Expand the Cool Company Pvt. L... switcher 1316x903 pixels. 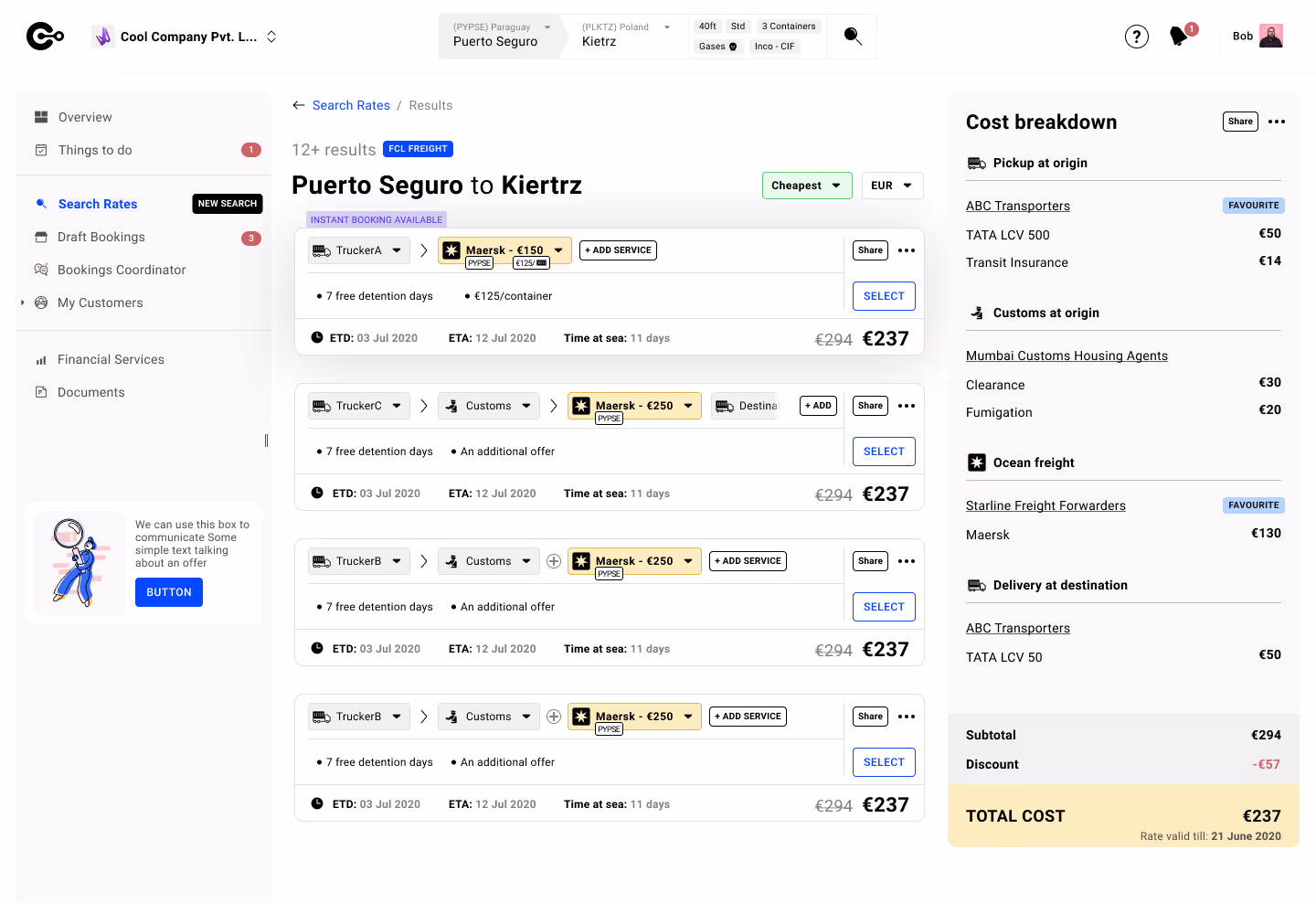(271, 37)
